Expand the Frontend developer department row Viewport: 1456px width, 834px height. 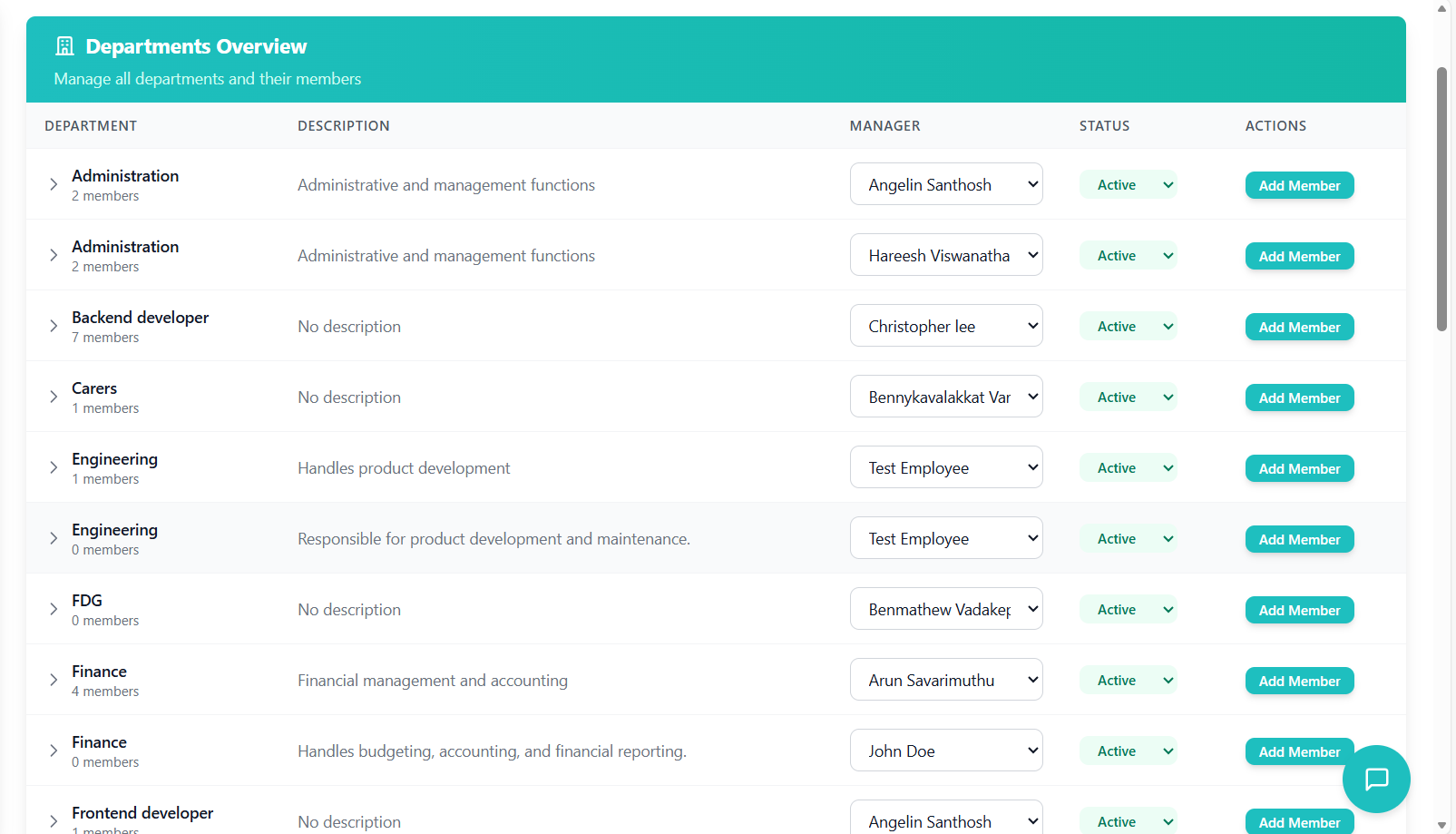54,821
